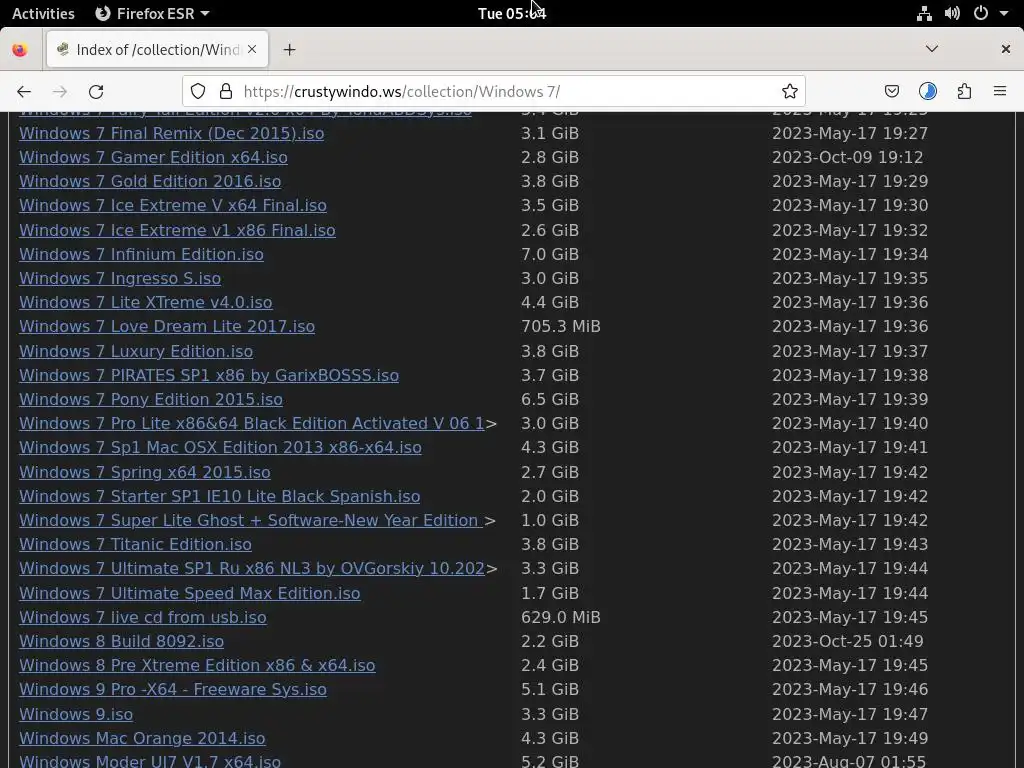
Task: Open Windows 7 Ultimate Speed Max Edition.iso
Action: [x=190, y=593]
